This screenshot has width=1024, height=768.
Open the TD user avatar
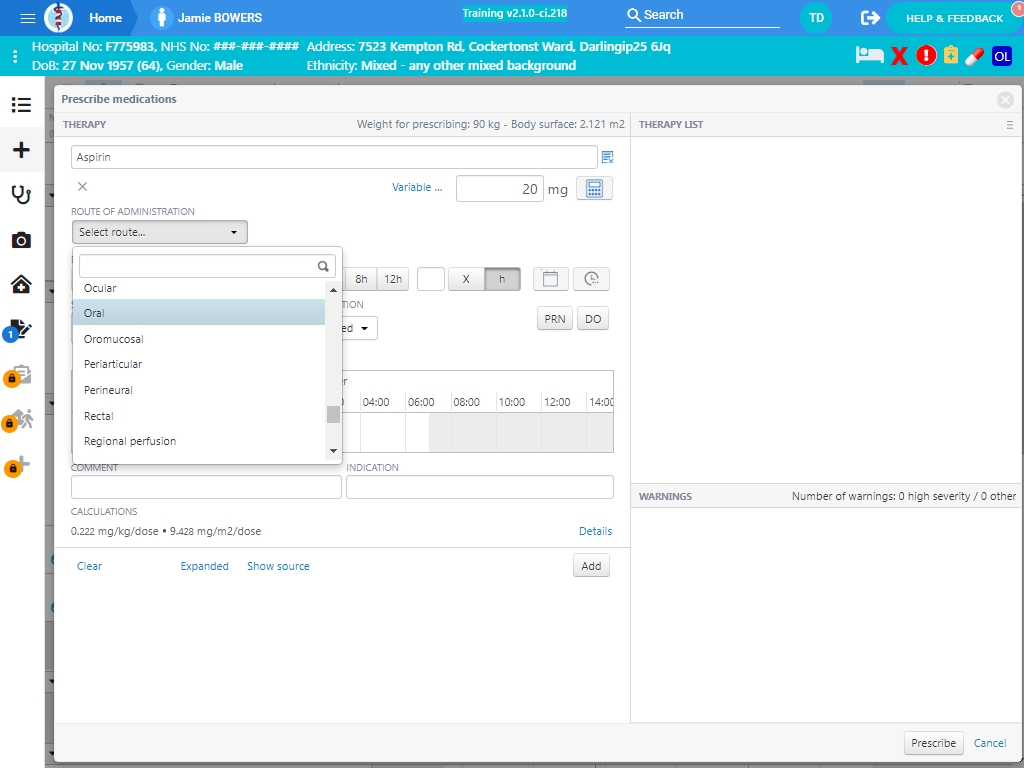point(816,18)
